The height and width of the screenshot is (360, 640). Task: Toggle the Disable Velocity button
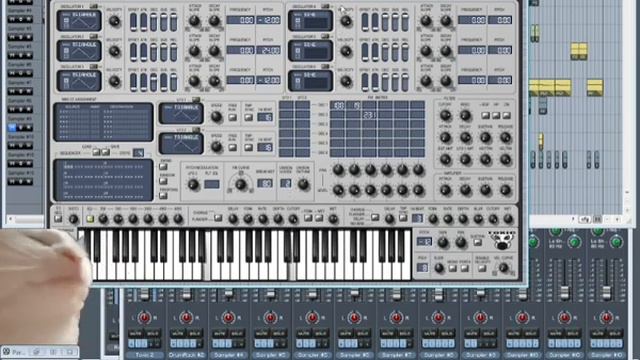482,269
